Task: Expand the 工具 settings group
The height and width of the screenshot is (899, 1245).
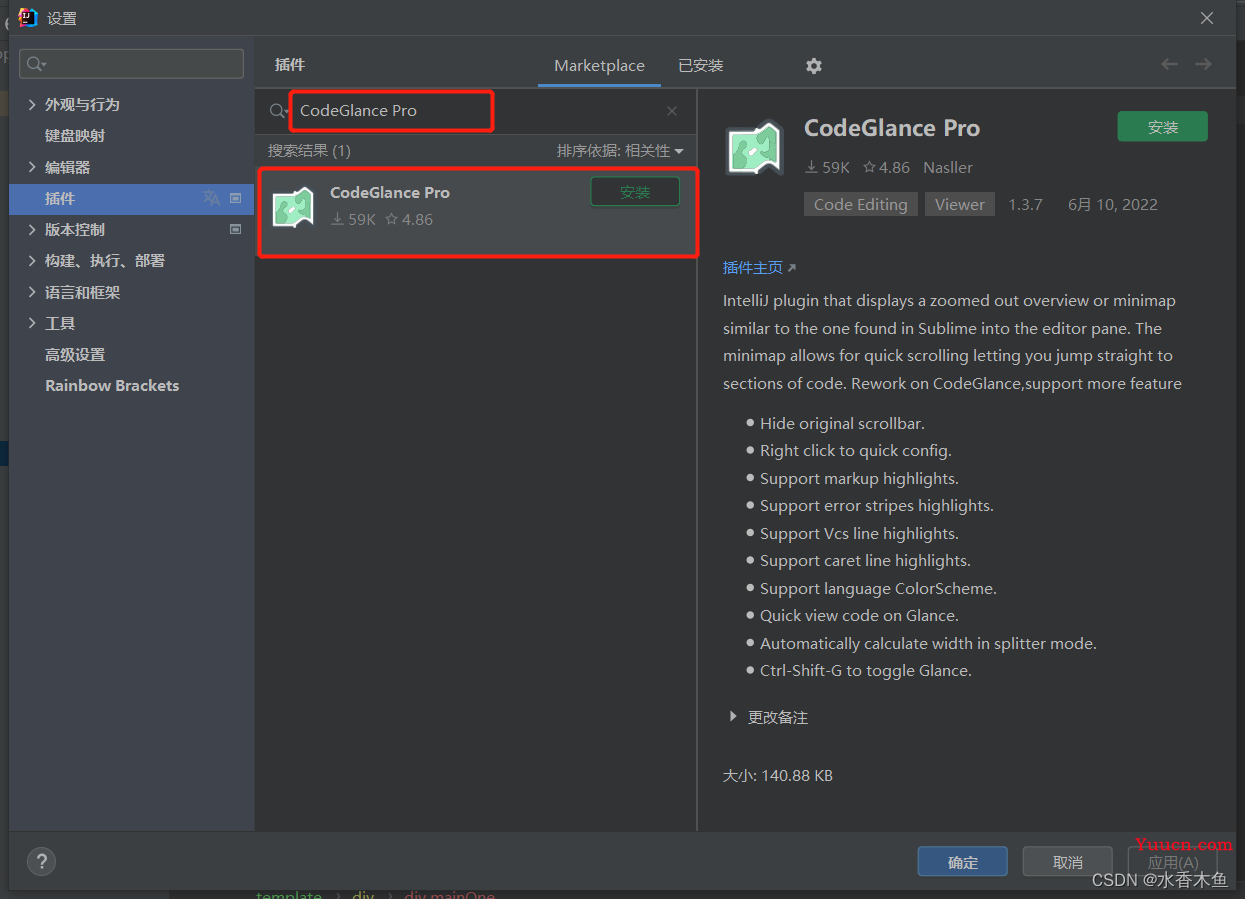Action: pos(32,323)
